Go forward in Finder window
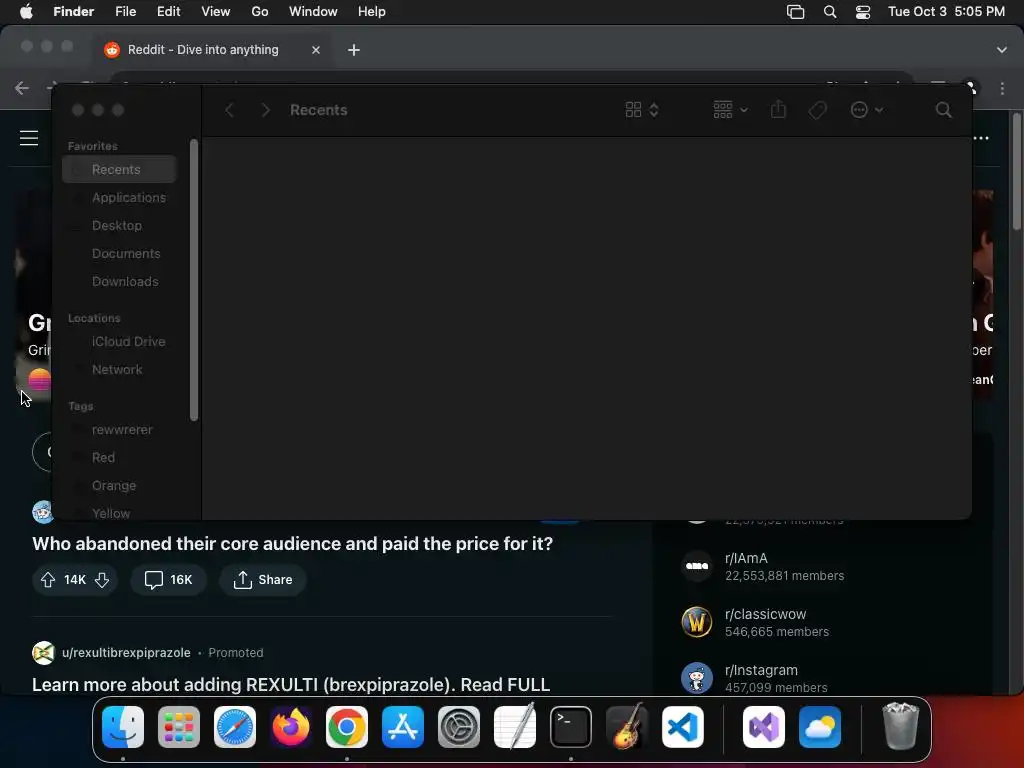Image resolution: width=1024 pixels, height=768 pixels. [265, 110]
